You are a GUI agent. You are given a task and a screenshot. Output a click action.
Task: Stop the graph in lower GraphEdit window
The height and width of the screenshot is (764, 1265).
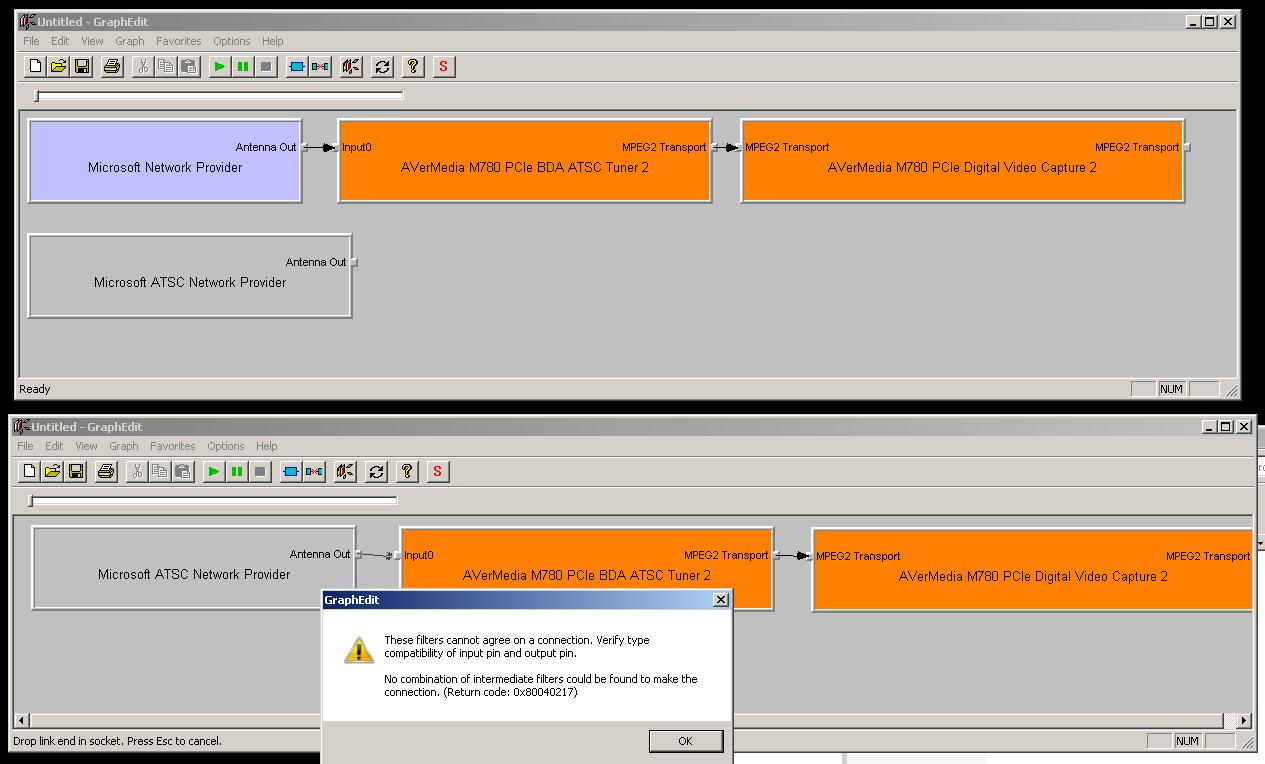pos(260,471)
